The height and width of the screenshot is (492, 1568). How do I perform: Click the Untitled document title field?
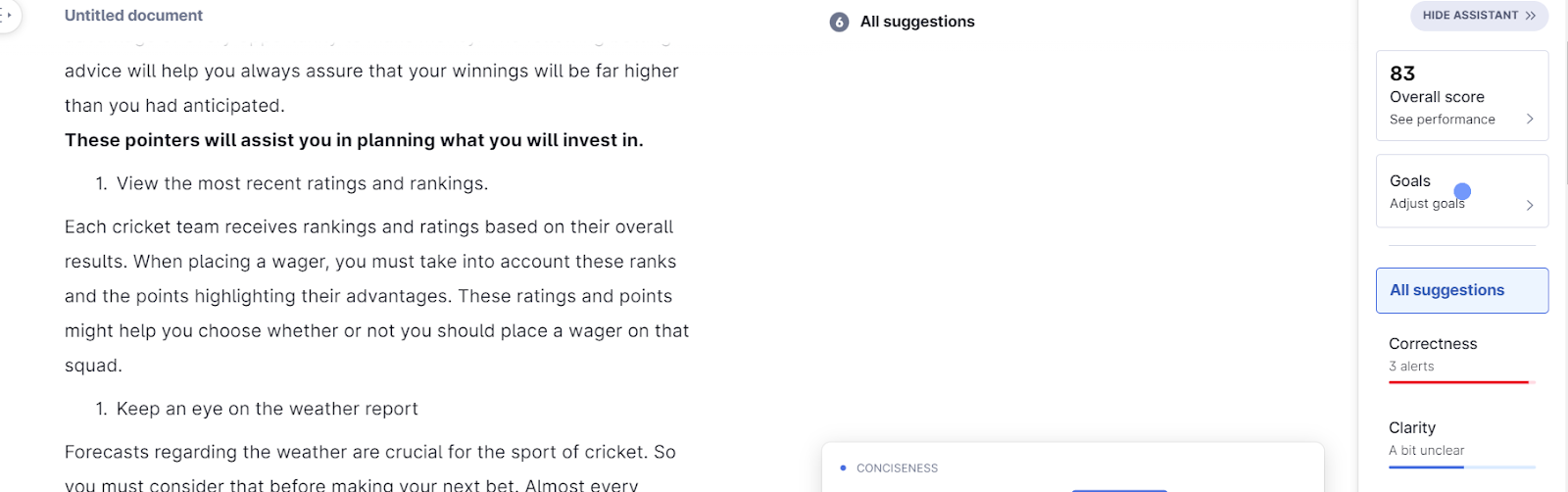[x=133, y=16]
